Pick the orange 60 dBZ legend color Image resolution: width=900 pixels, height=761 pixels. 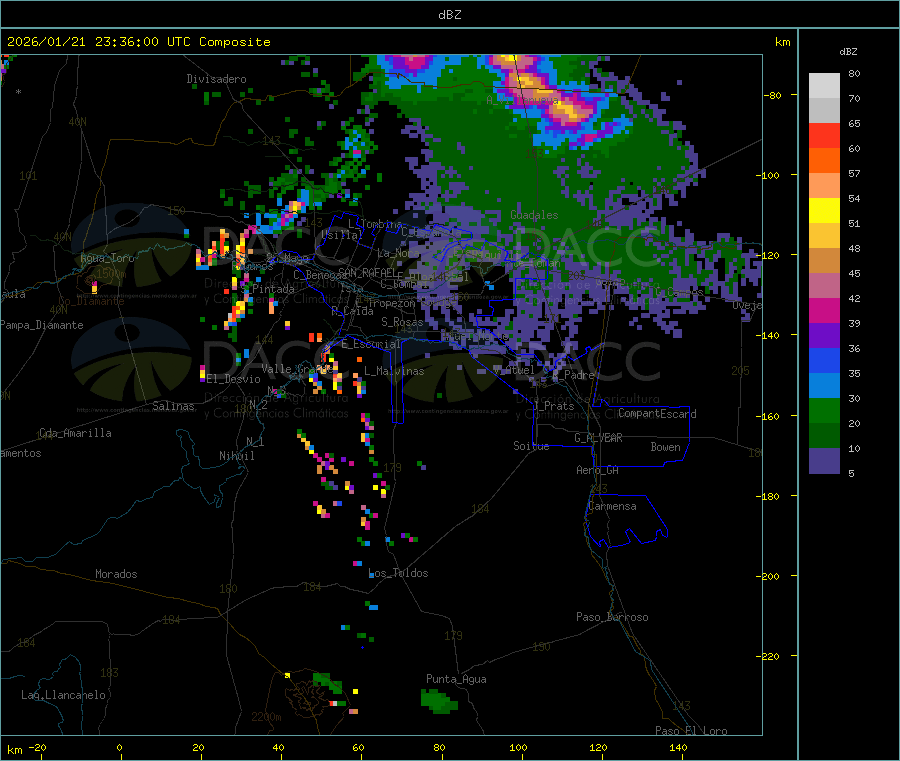point(824,160)
